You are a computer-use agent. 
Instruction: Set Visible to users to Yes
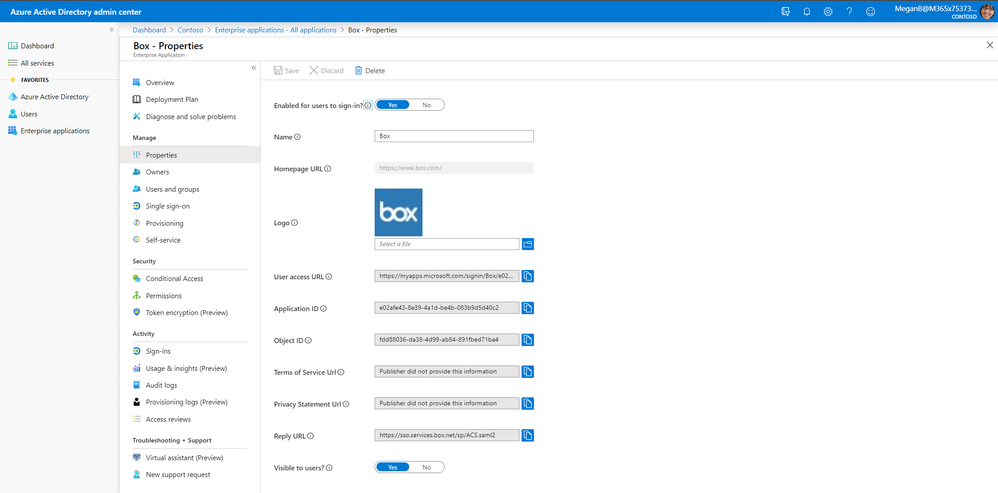(x=393, y=467)
